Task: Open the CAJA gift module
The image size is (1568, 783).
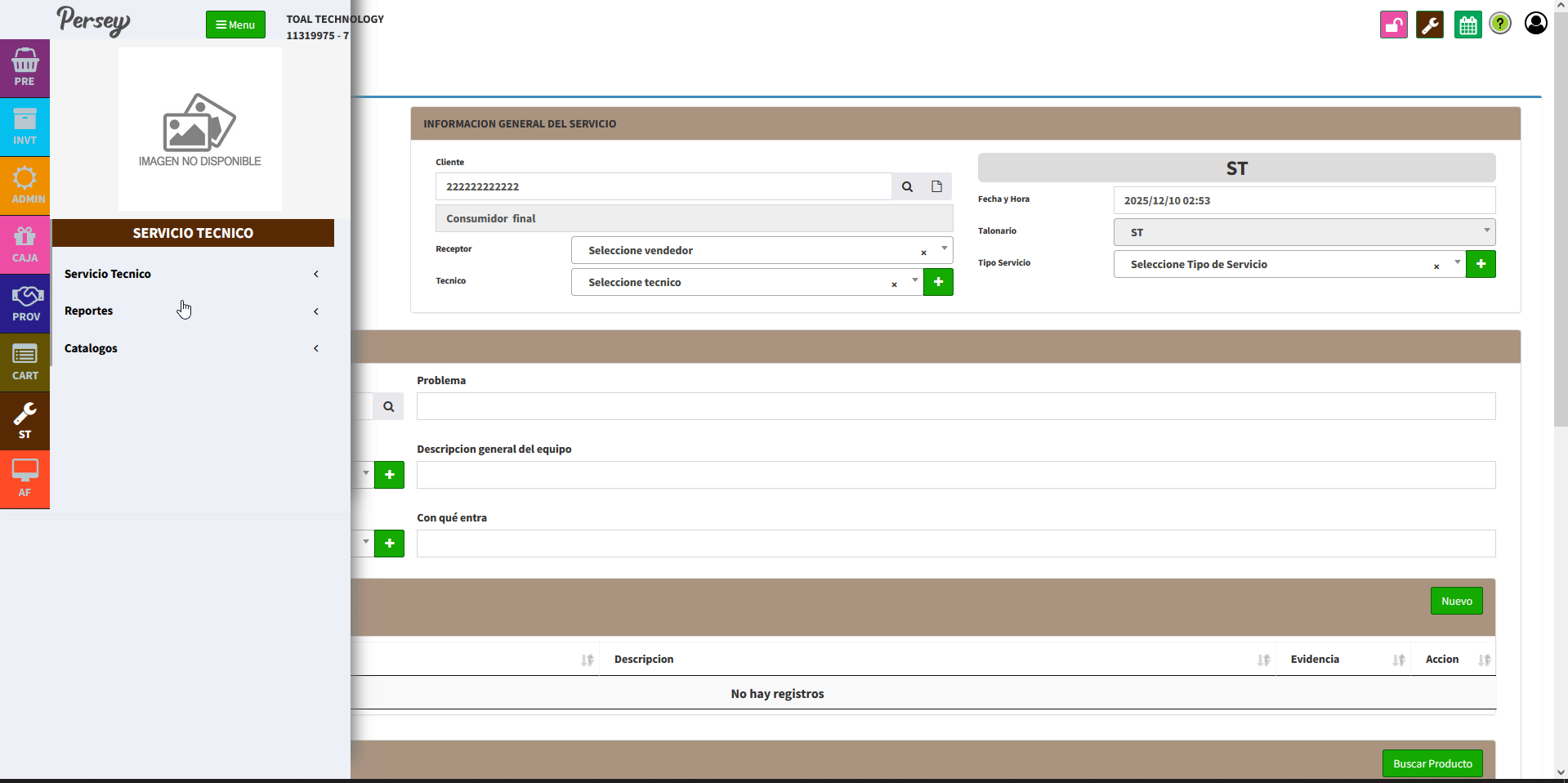Action: [25, 244]
